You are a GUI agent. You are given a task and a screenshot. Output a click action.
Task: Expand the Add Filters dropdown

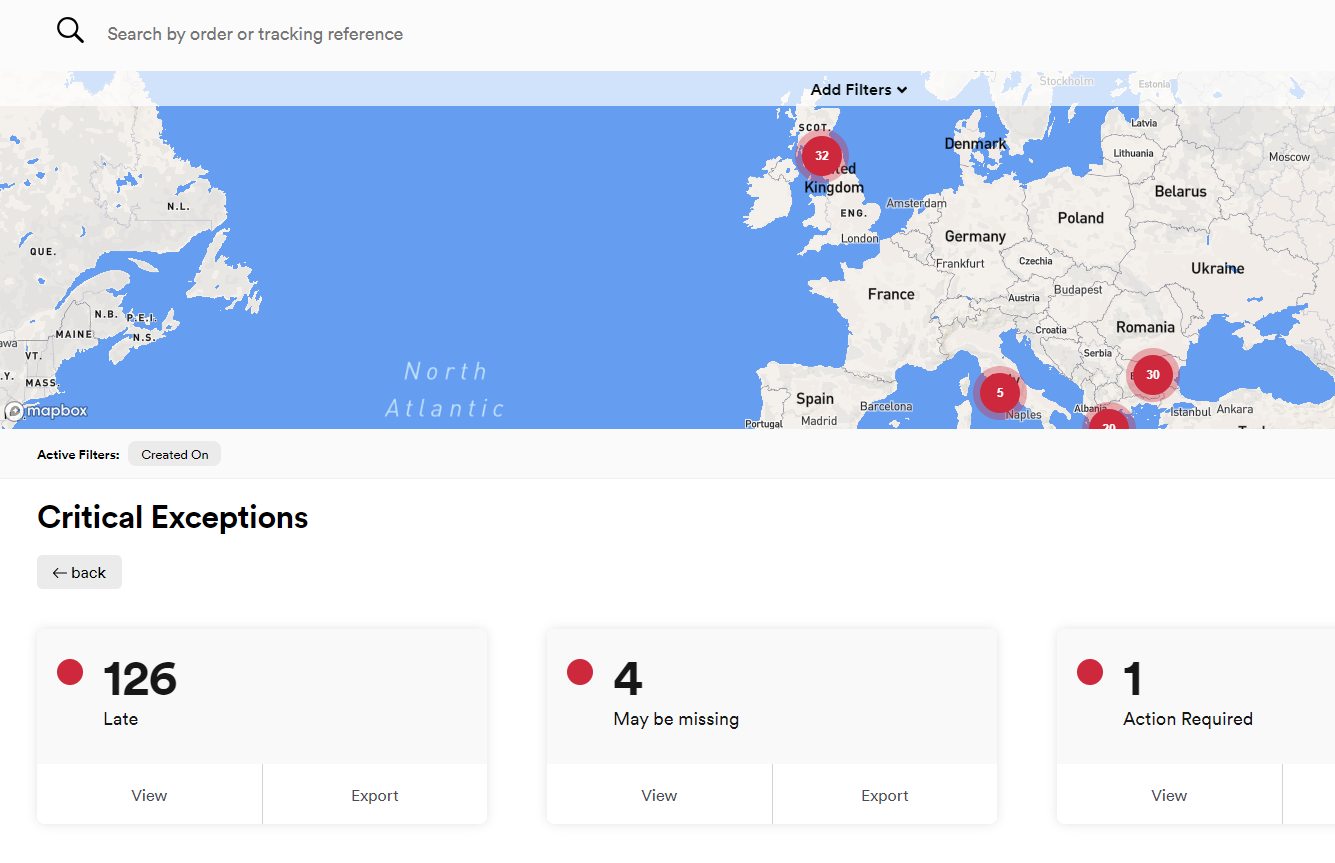pos(858,90)
